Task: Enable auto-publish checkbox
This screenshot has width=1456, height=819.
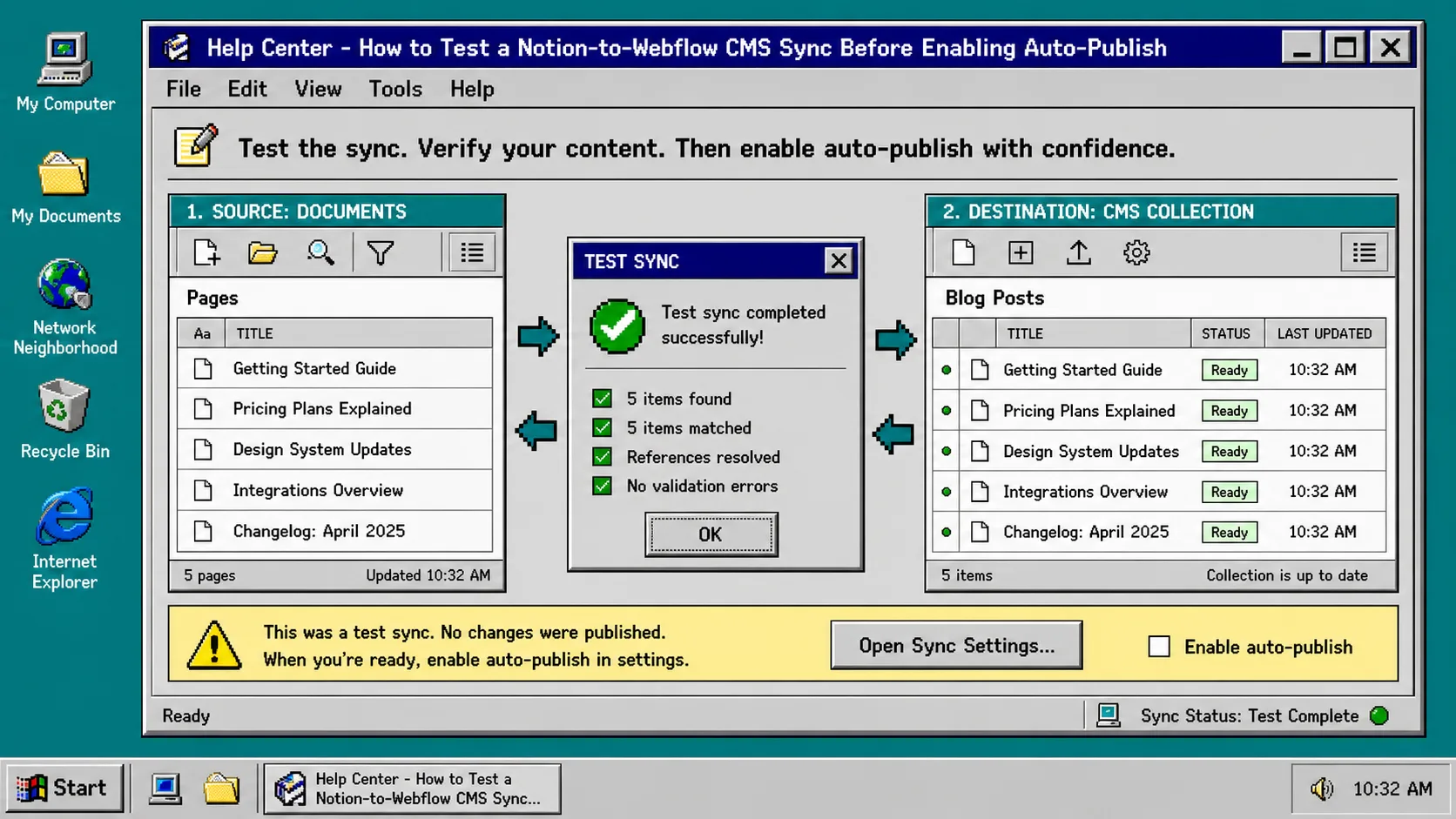Action: (x=1158, y=646)
